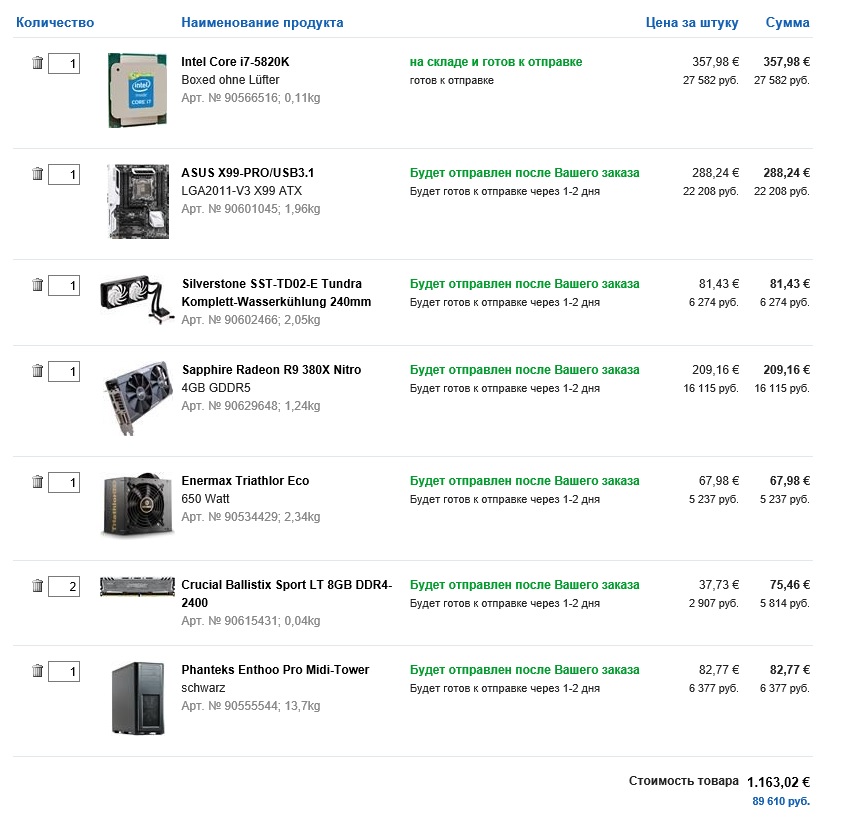Click the quantity field for the Intel Core i7-5820K
This screenshot has height=821, width=855.
tap(64, 64)
